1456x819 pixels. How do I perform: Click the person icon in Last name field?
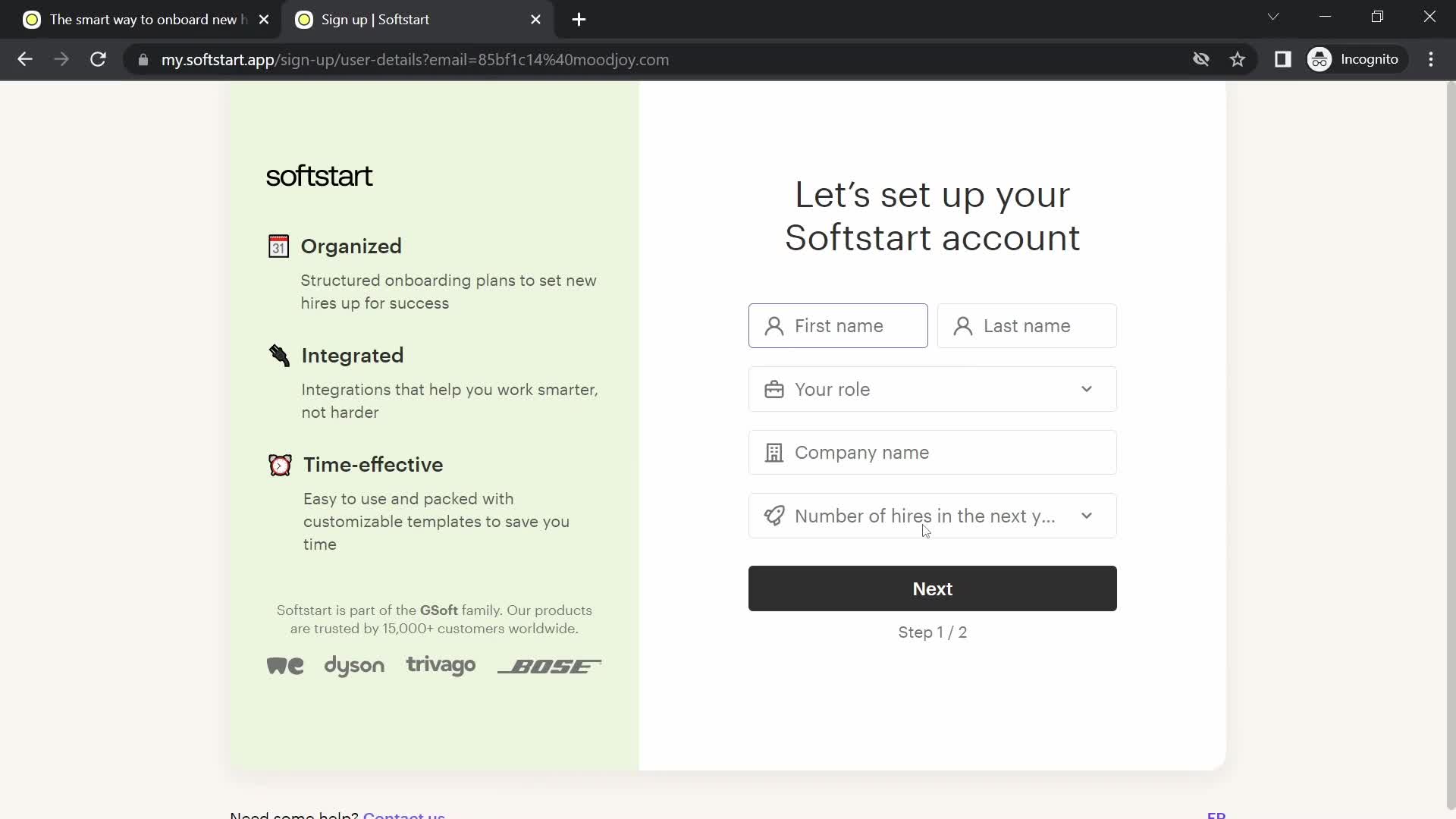963,326
